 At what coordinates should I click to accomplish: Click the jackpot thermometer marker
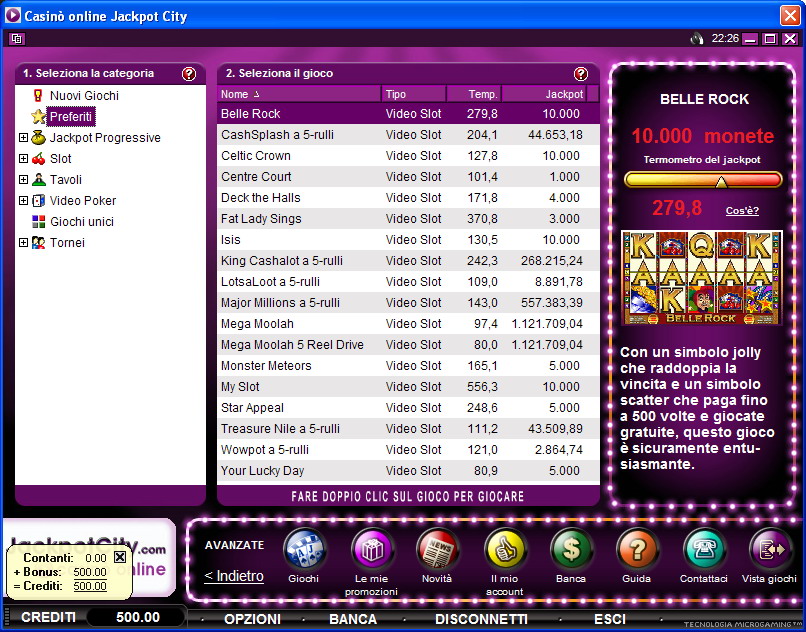point(721,182)
